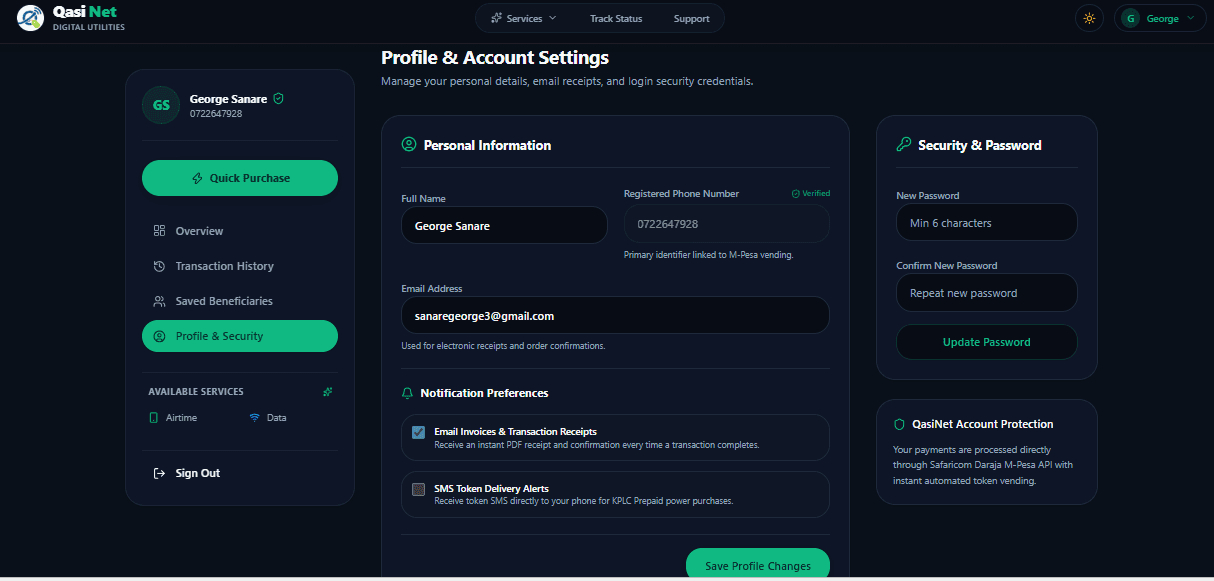Click the user icon for Profile & Security
Viewport: 1214px width, 581px height.
[x=159, y=336]
